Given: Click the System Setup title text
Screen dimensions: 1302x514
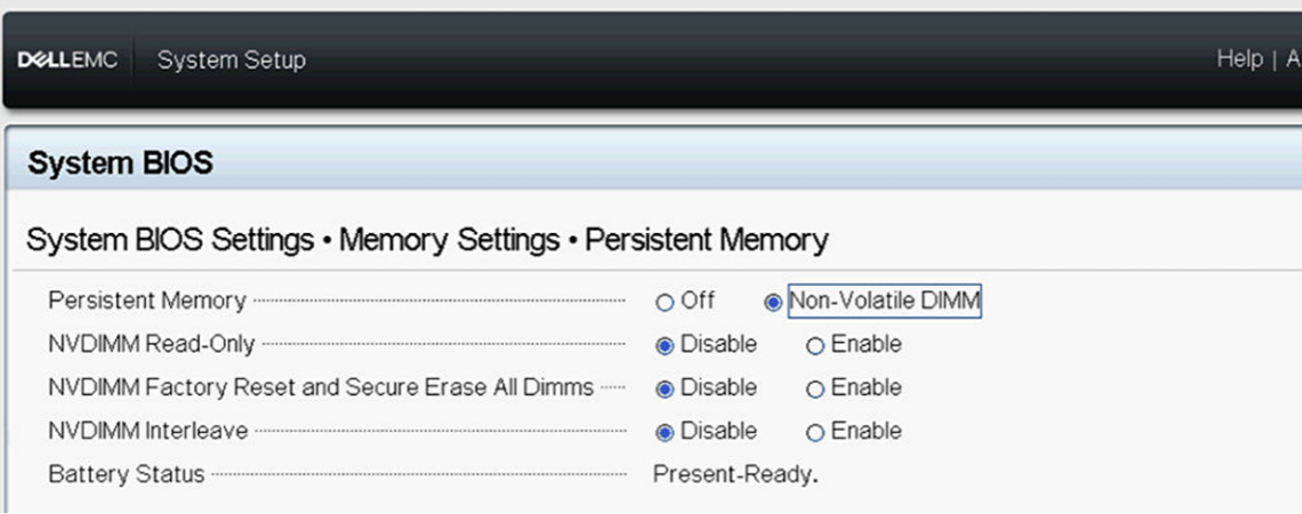Looking at the screenshot, I should pyautogui.click(x=231, y=60).
